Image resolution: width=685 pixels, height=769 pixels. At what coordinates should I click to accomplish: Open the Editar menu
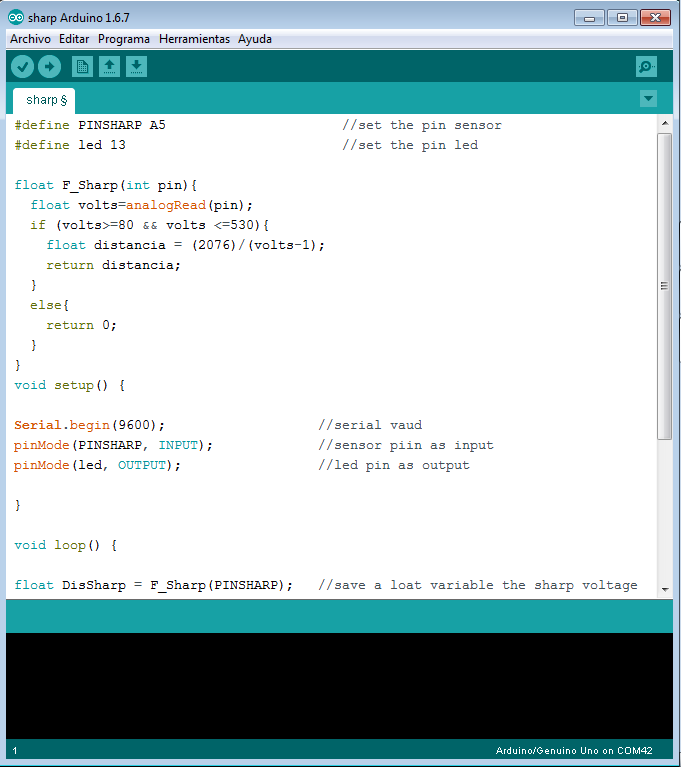pyautogui.click(x=74, y=39)
